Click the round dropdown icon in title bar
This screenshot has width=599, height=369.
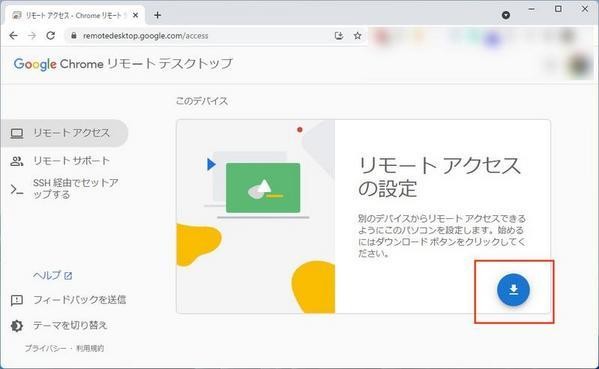click(506, 15)
